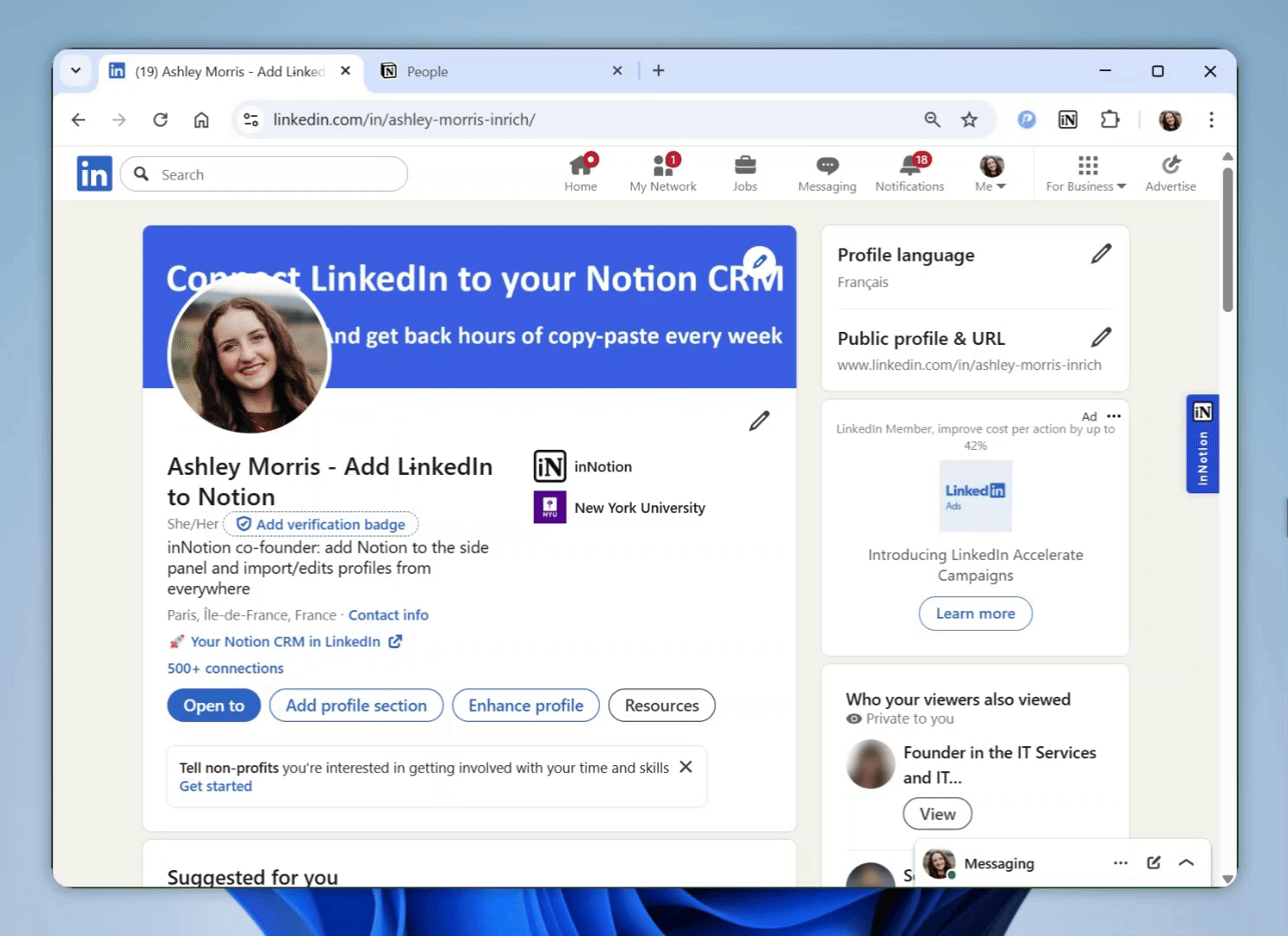
Task: Open Contact info link
Action: click(x=388, y=615)
